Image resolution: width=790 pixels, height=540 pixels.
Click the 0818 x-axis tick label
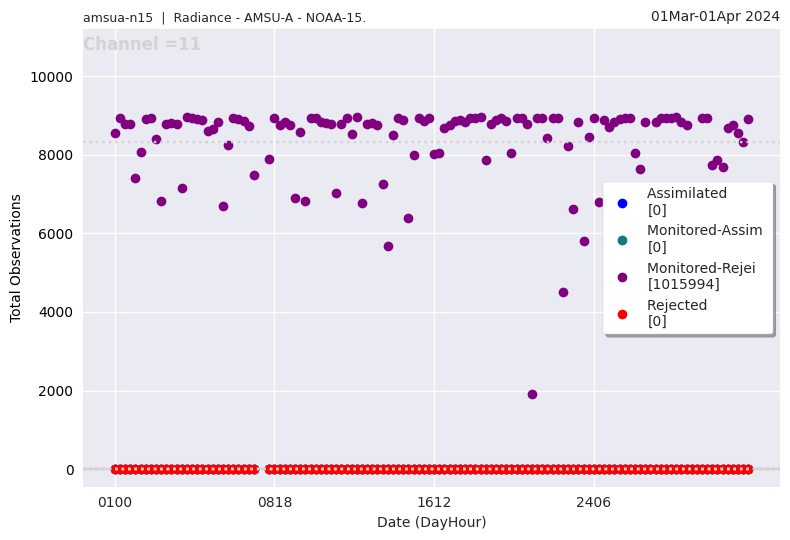pyautogui.click(x=274, y=502)
